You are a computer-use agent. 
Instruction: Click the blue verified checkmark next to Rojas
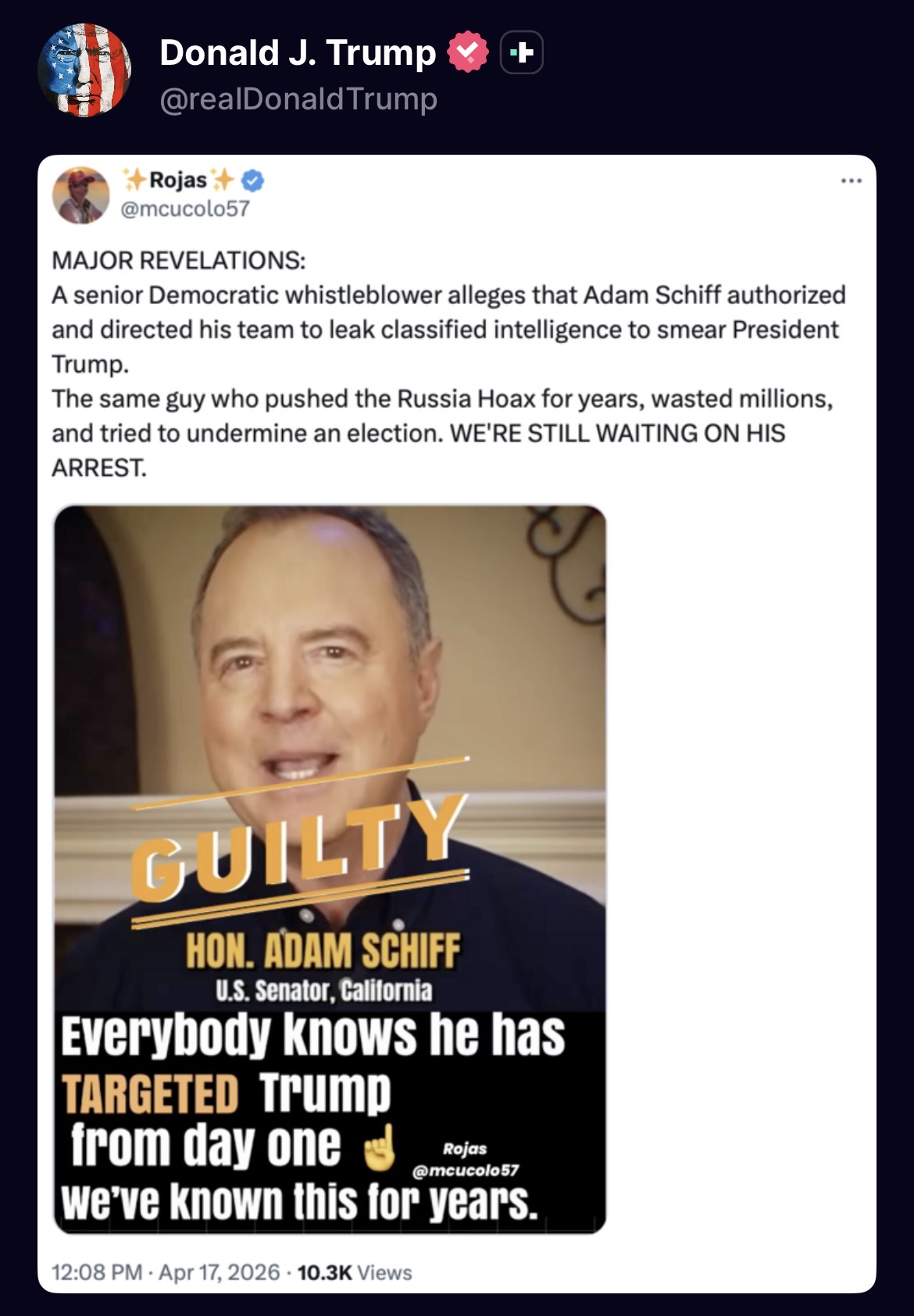[252, 181]
